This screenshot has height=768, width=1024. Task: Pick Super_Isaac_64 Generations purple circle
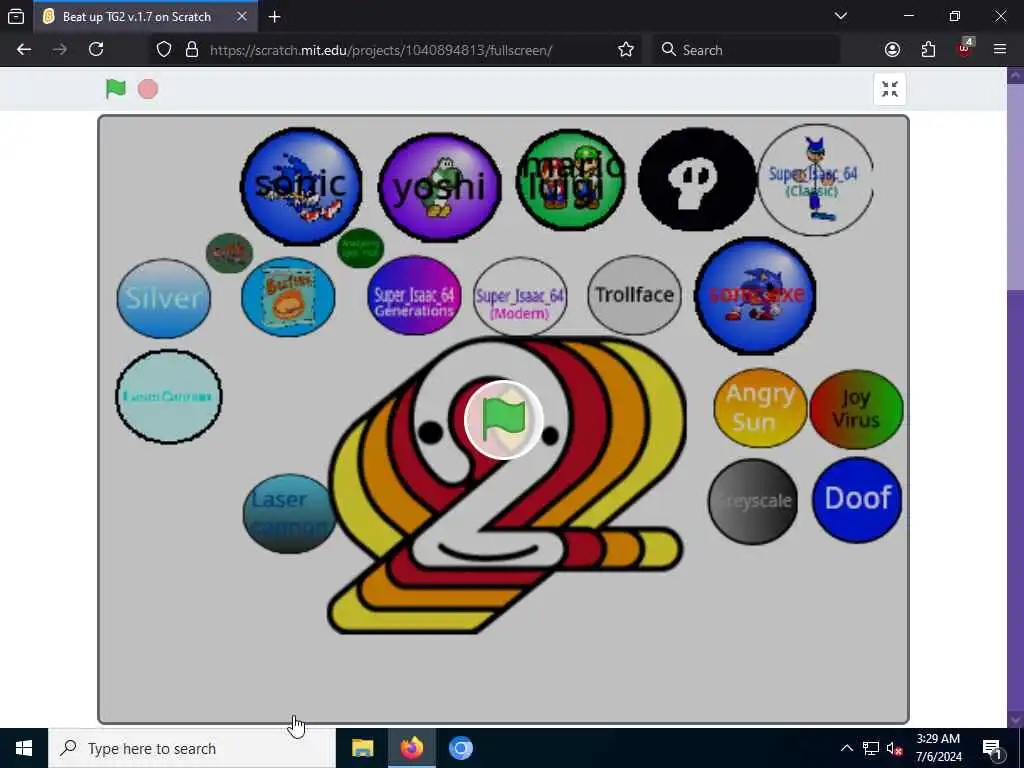414,295
